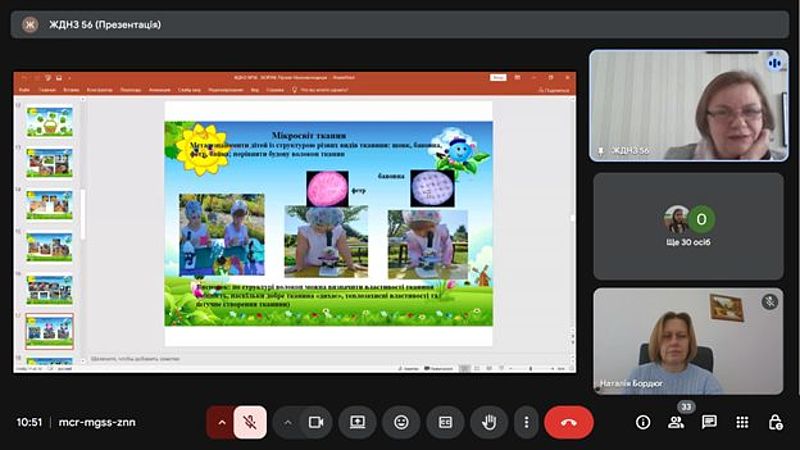Viewport: 800px width, 450px height.
Task: Show the participants list panel
Action: (x=676, y=422)
